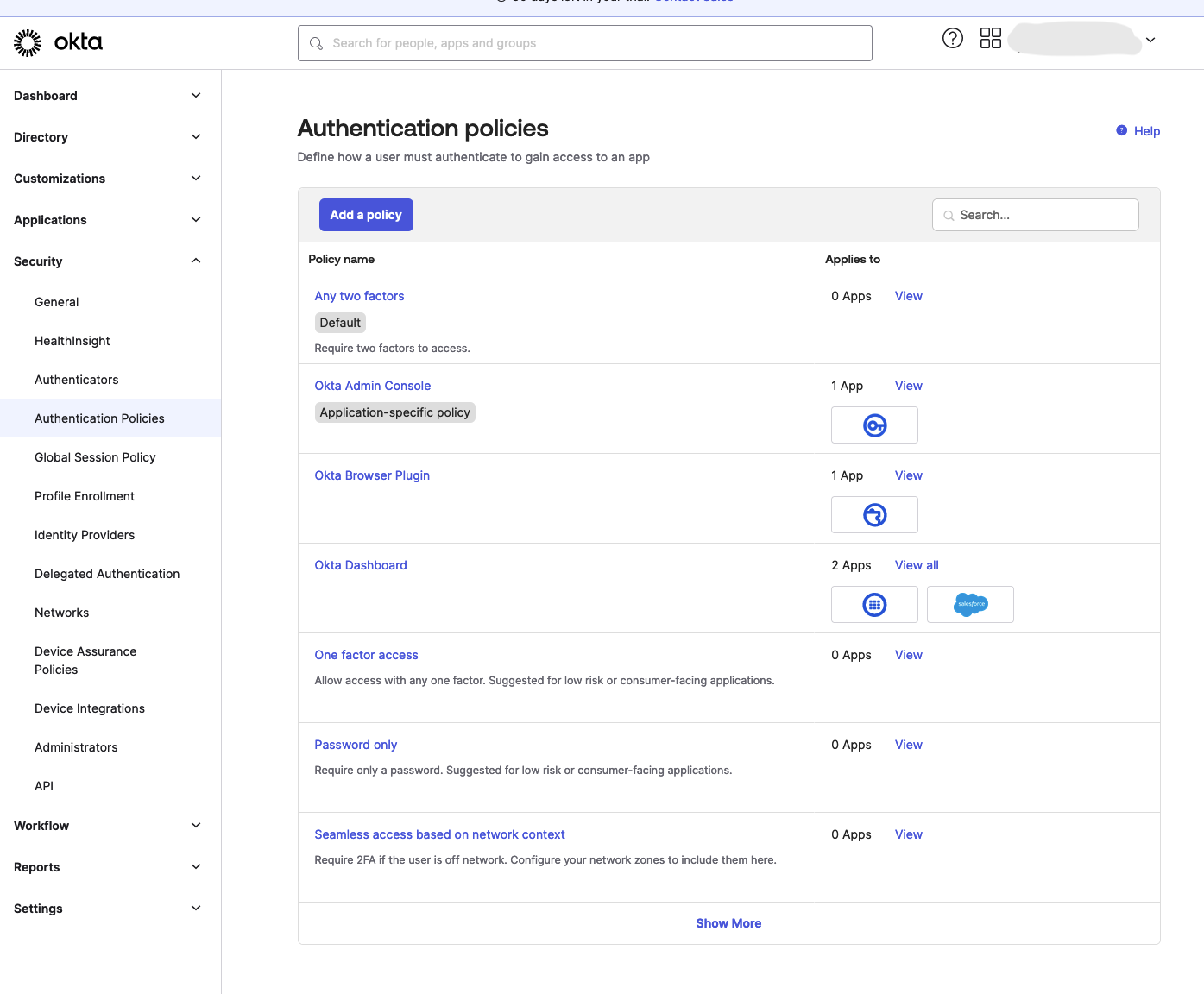Image resolution: width=1204 pixels, height=994 pixels.
Task: Click View for One factor access
Action: (x=909, y=655)
